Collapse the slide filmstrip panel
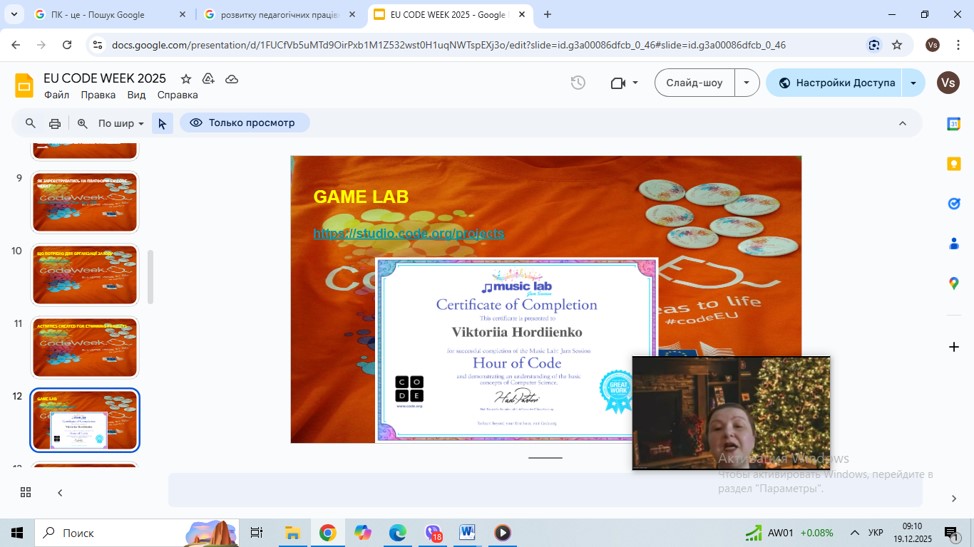The width and height of the screenshot is (974, 547). 60,492
